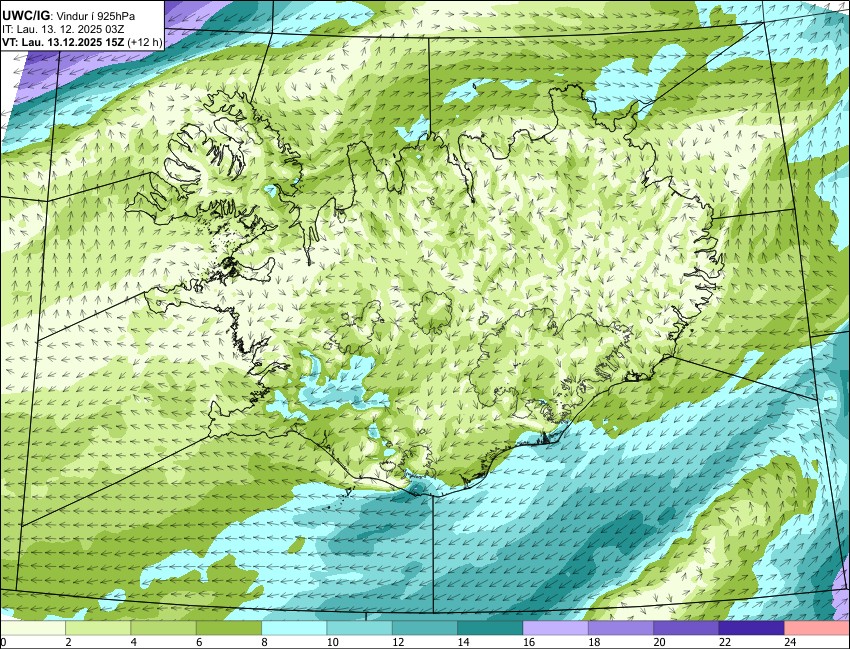Click the legend scale label '18'

click(x=594, y=642)
